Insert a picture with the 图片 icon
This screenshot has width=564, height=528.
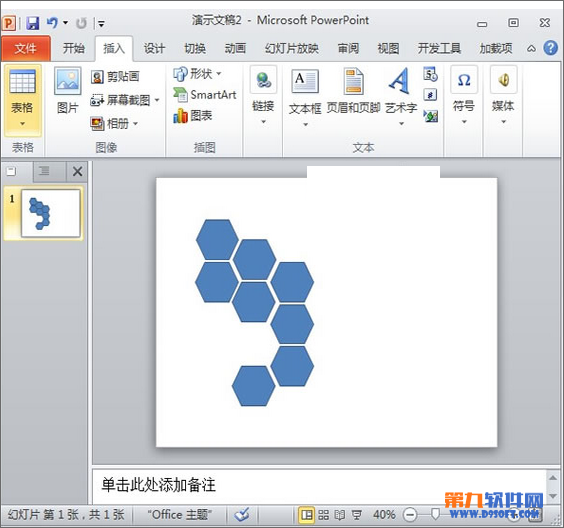coord(68,81)
